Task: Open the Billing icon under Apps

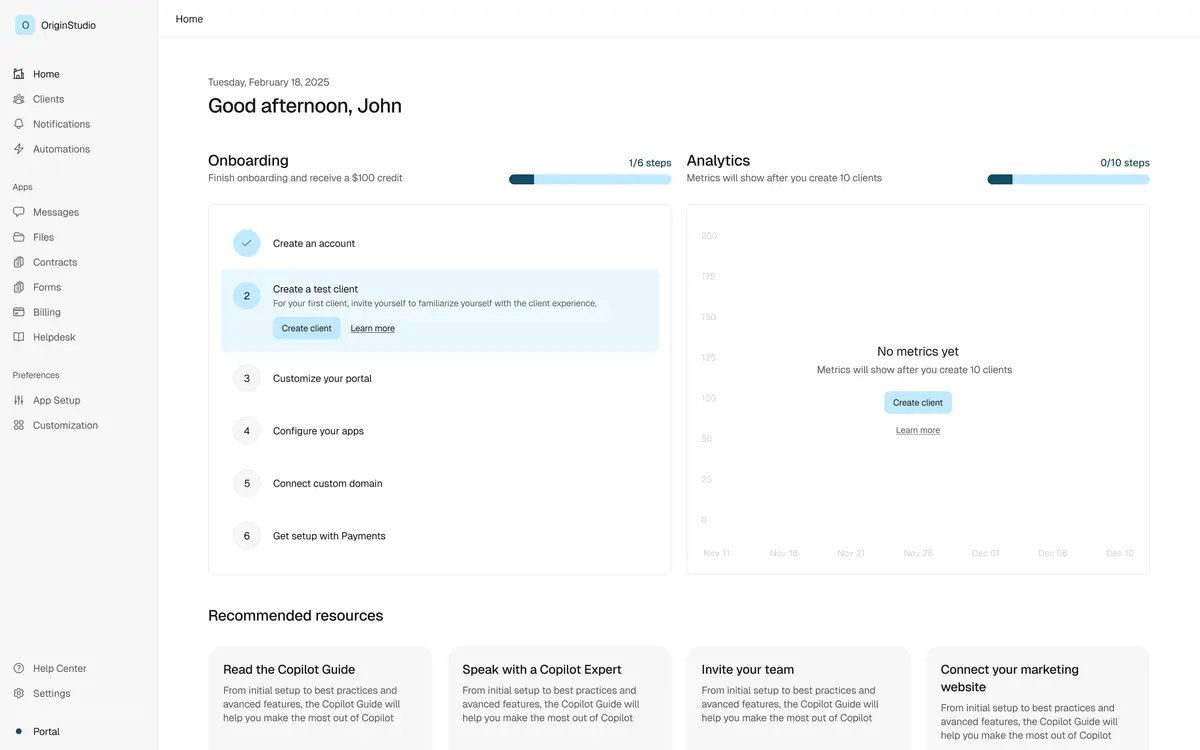Action: (x=17, y=310)
